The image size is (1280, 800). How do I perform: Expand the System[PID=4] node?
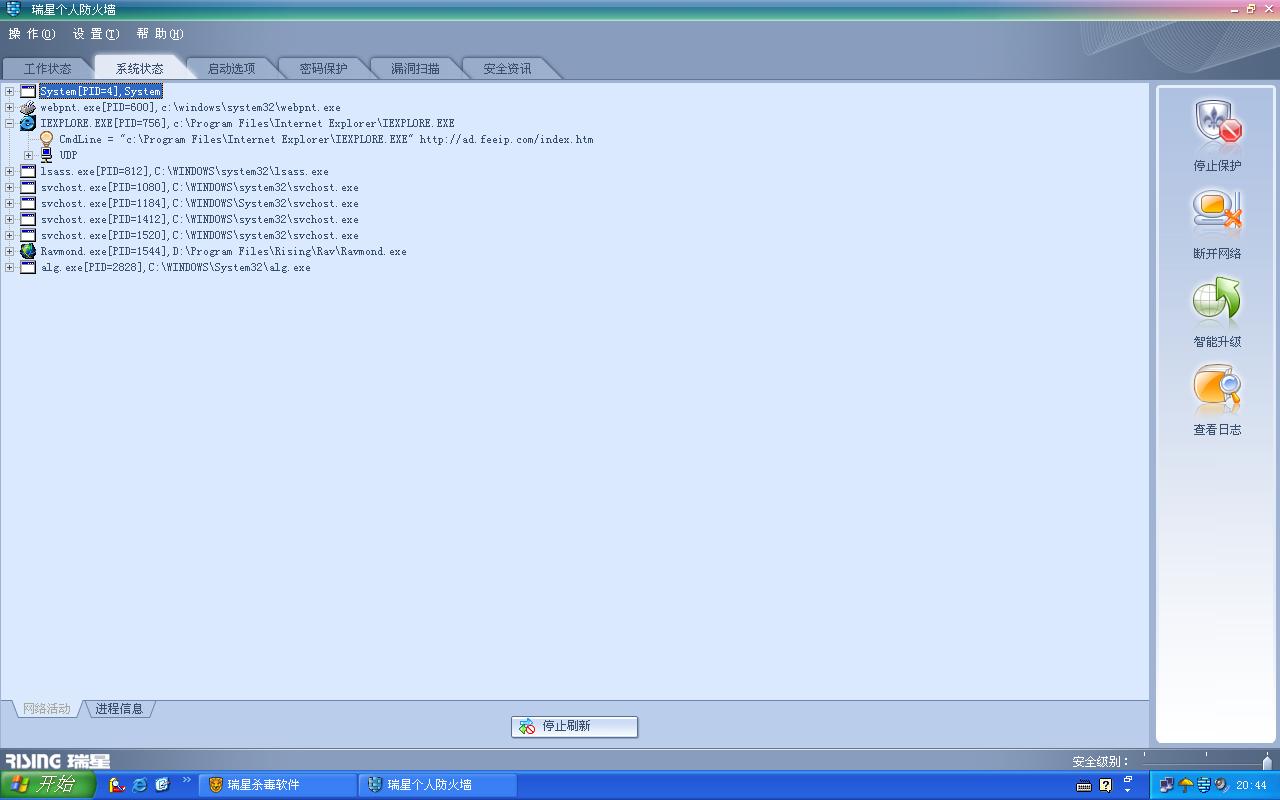click(x=10, y=91)
